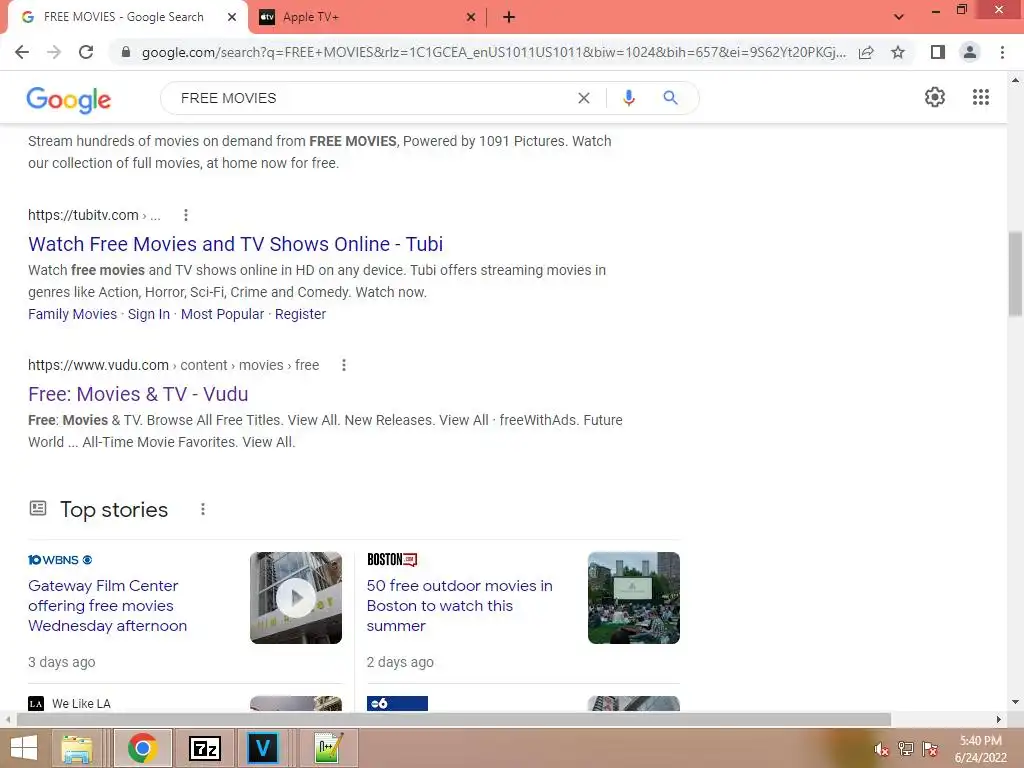Click the vertical scrollbar down arrow

click(1015, 702)
